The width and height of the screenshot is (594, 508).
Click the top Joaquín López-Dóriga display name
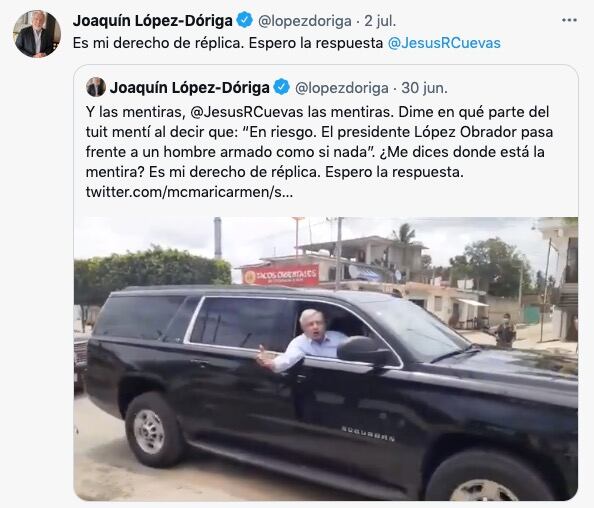click(x=153, y=20)
